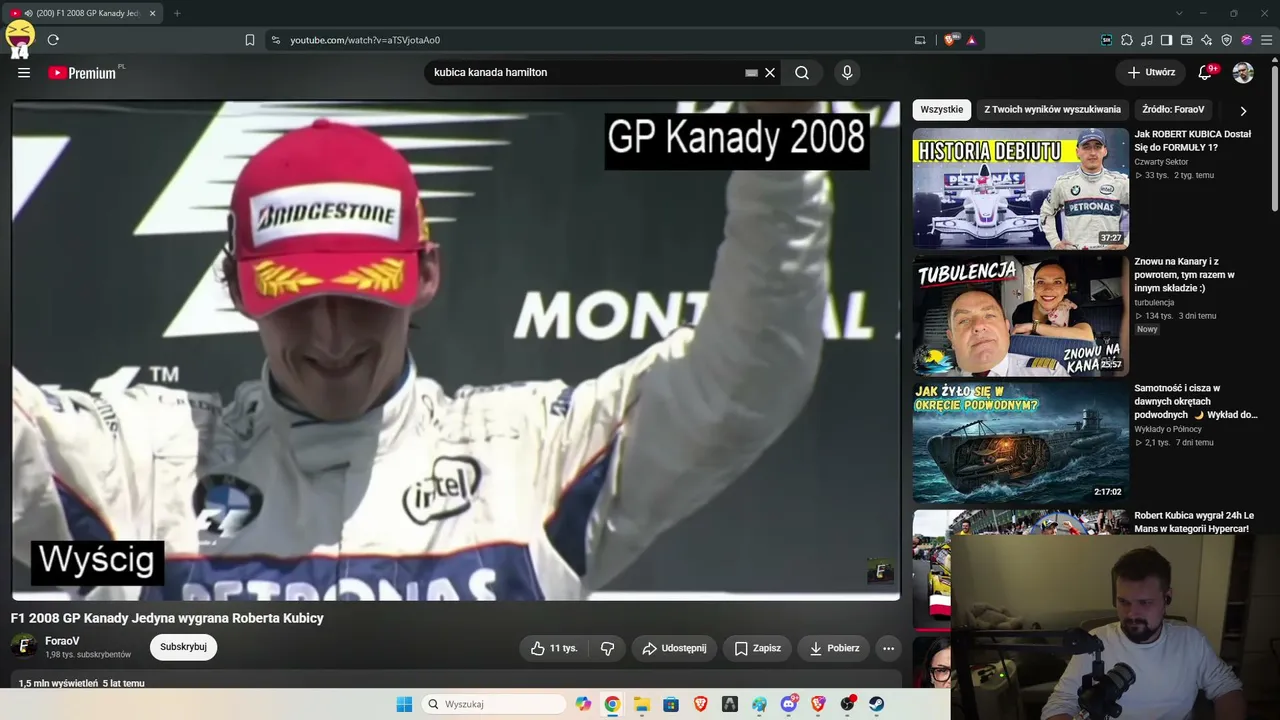Open the Windows Start menu
This screenshot has height=720, width=1280.
point(404,704)
